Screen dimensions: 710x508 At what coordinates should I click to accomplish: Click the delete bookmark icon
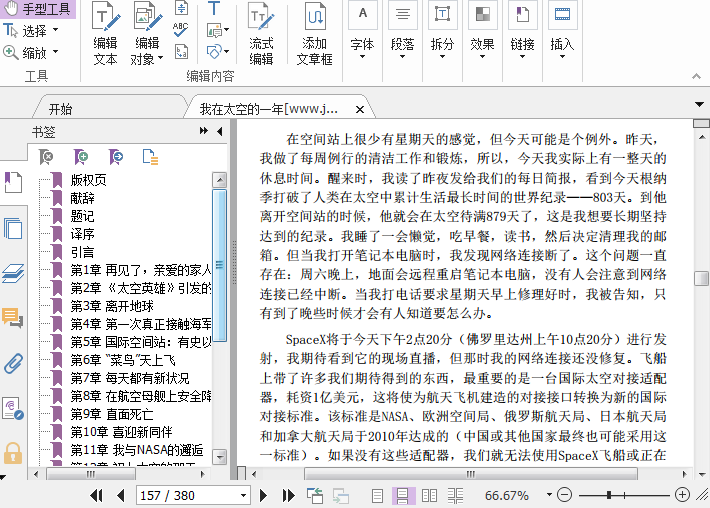tap(46, 157)
